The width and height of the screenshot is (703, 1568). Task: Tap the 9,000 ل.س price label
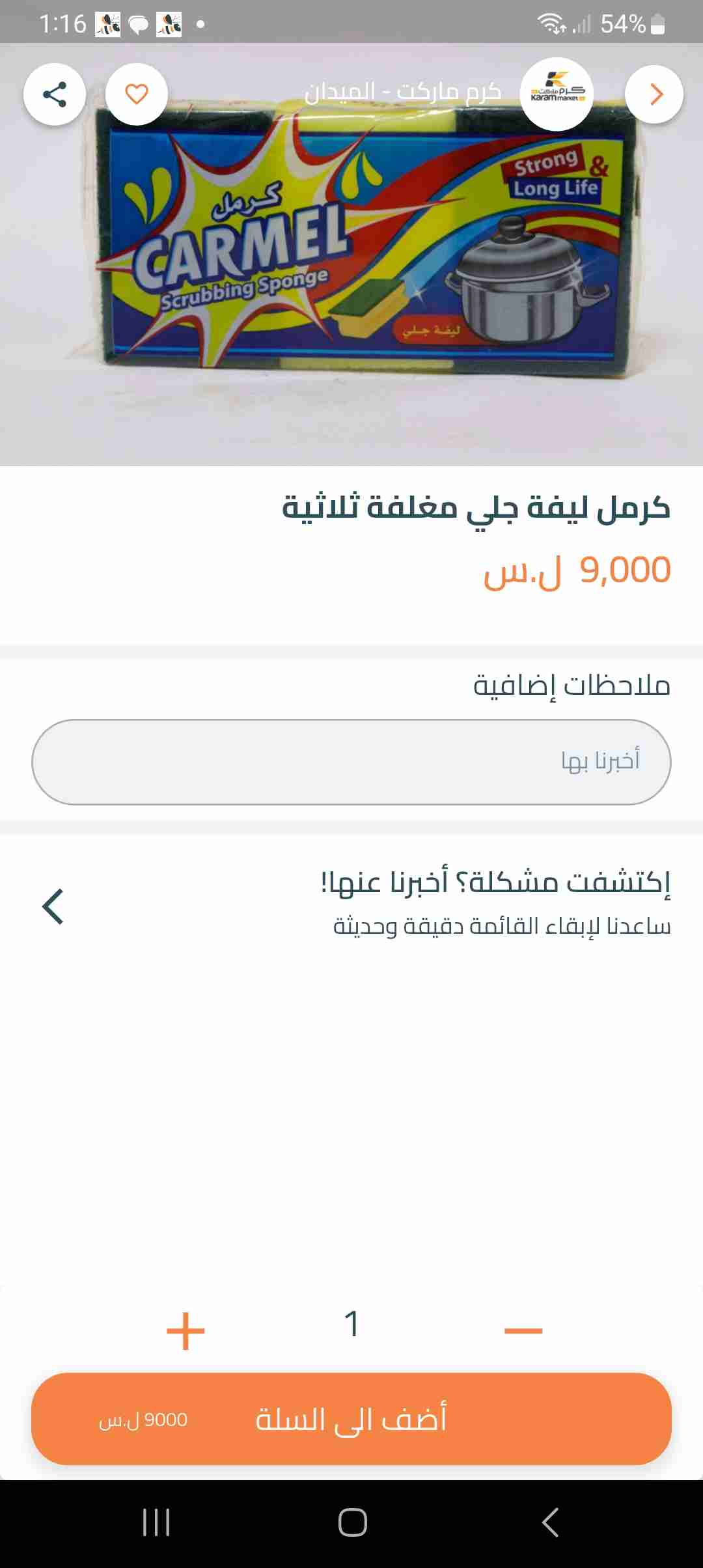point(577,571)
